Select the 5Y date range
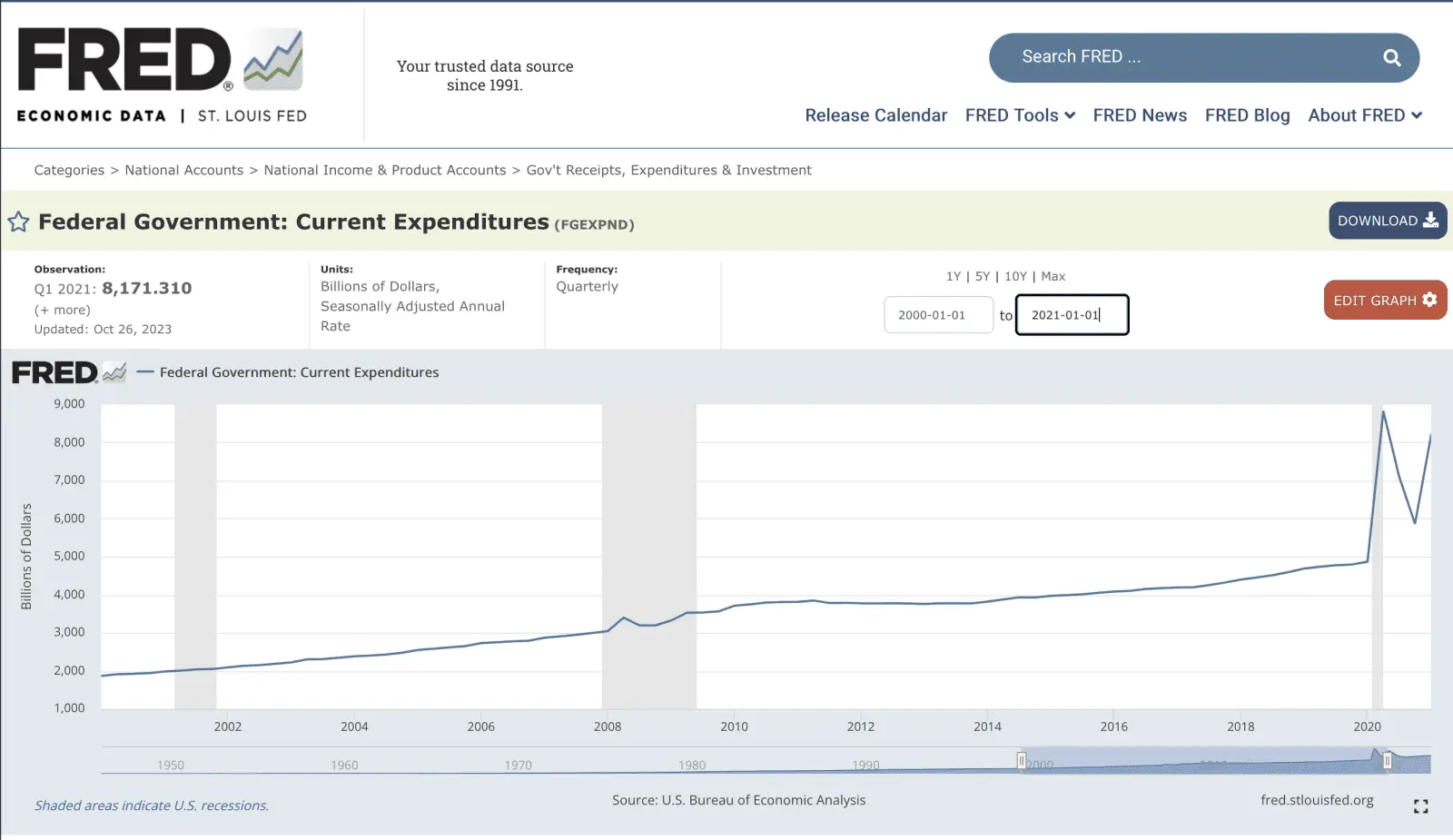The image size is (1453, 840). click(x=982, y=276)
